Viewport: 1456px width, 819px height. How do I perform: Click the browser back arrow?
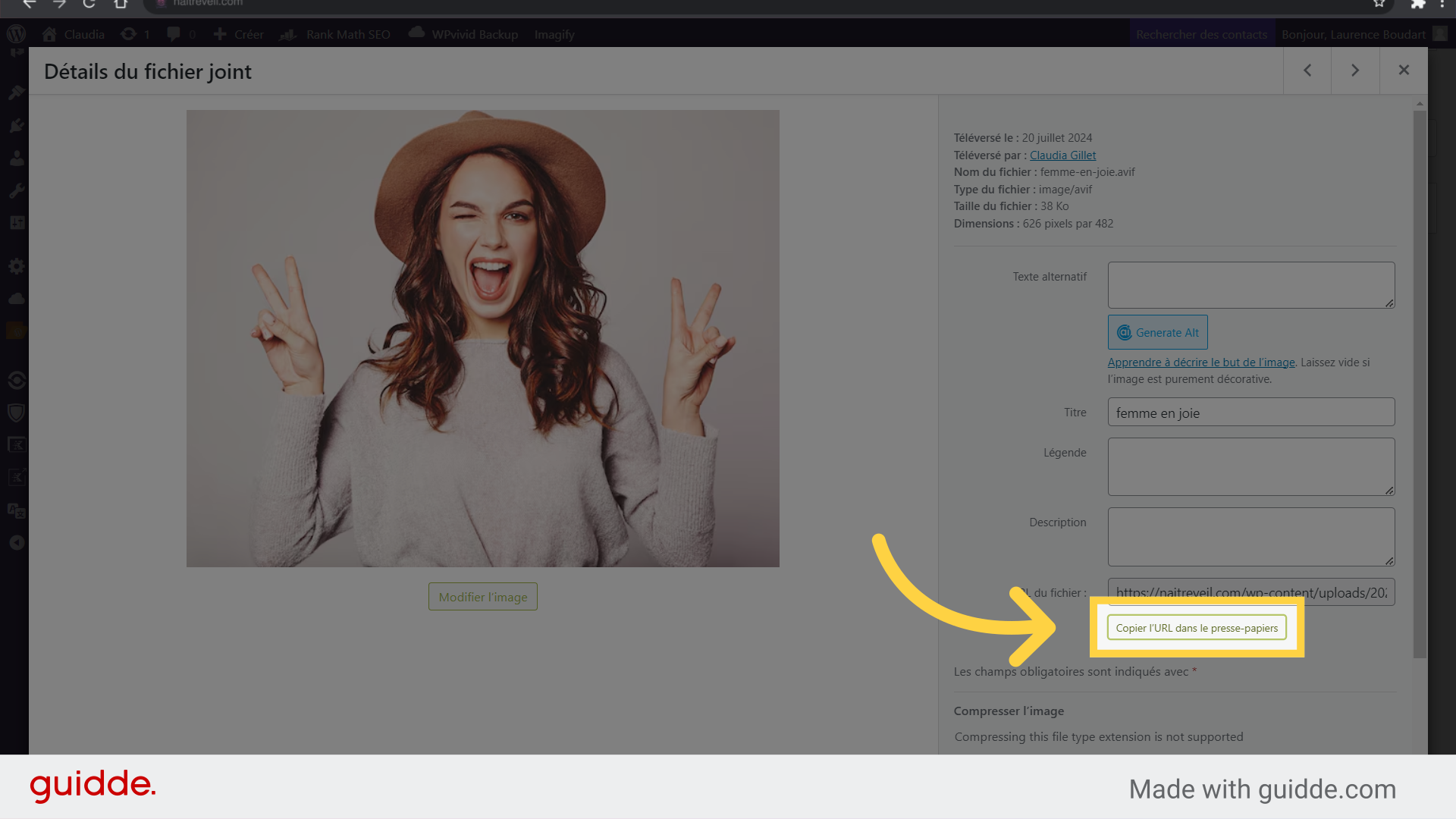(30, 4)
